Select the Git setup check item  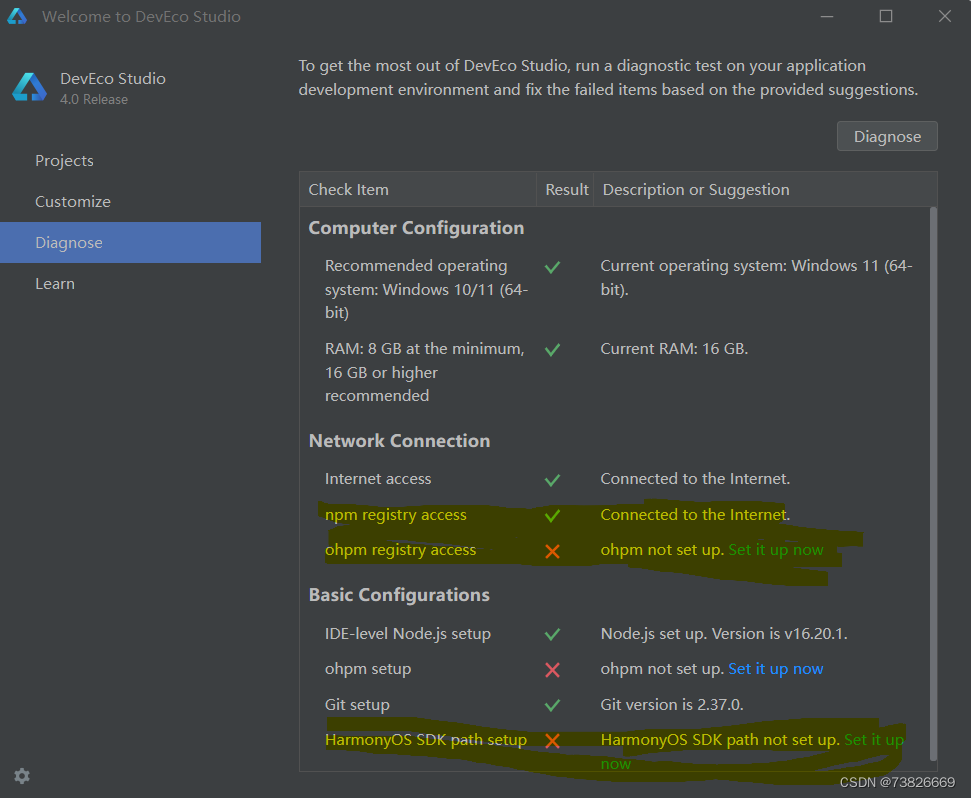pyautogui.click(x=357, y=705)
